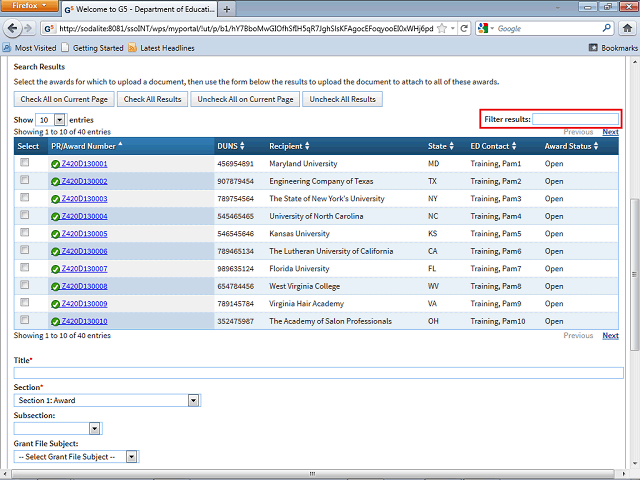The height and width of the screenshot is (480, 640).
Task: Open the Show entries count dropdown
Action: [x=52, y=119]
